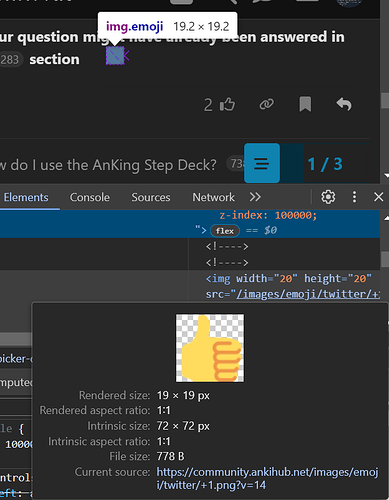
Task: Like the post with thumbs-up icon
Action: click(228, 105)
